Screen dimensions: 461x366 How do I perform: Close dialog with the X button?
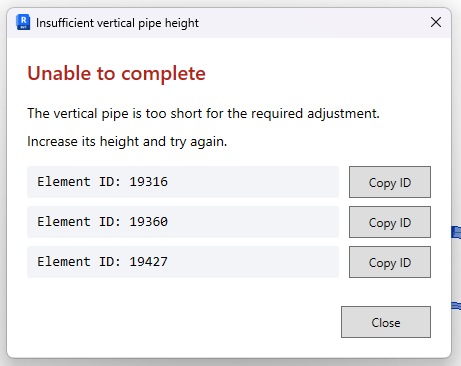(x=436, y=22)
